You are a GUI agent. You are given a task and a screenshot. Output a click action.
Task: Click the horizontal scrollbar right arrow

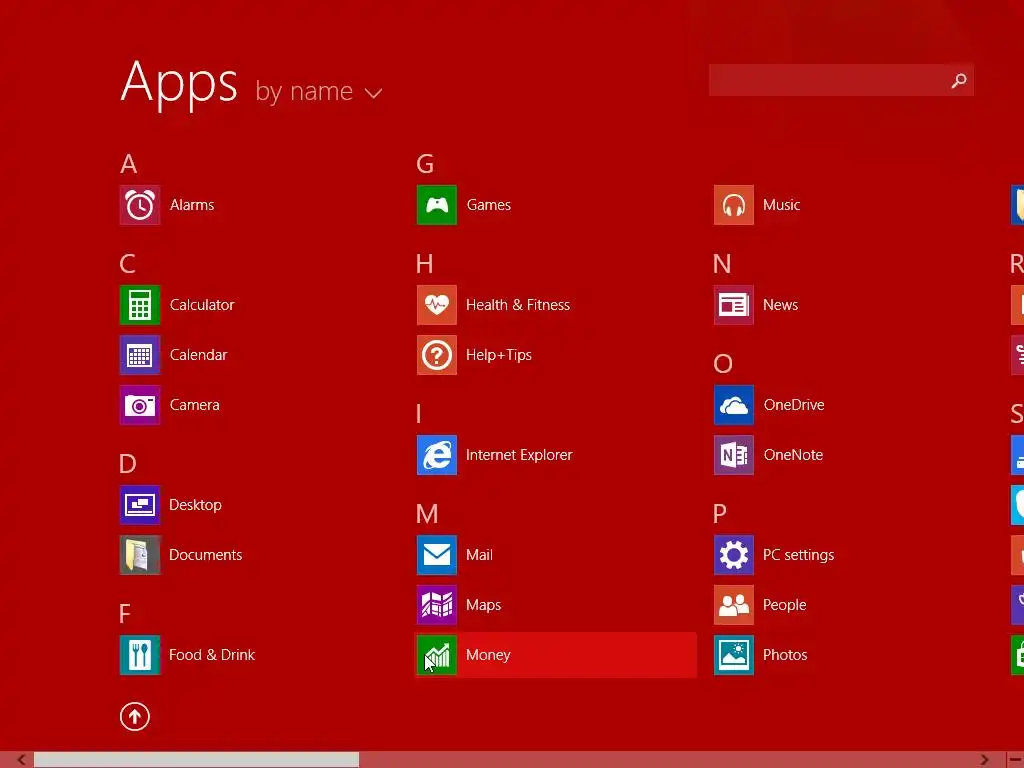pos(985,760)
